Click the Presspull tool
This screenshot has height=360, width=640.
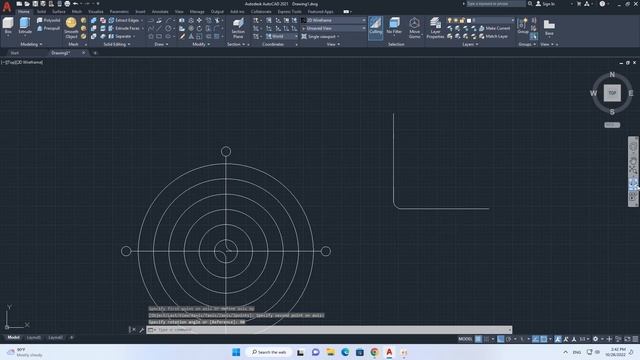coord(49,28)
